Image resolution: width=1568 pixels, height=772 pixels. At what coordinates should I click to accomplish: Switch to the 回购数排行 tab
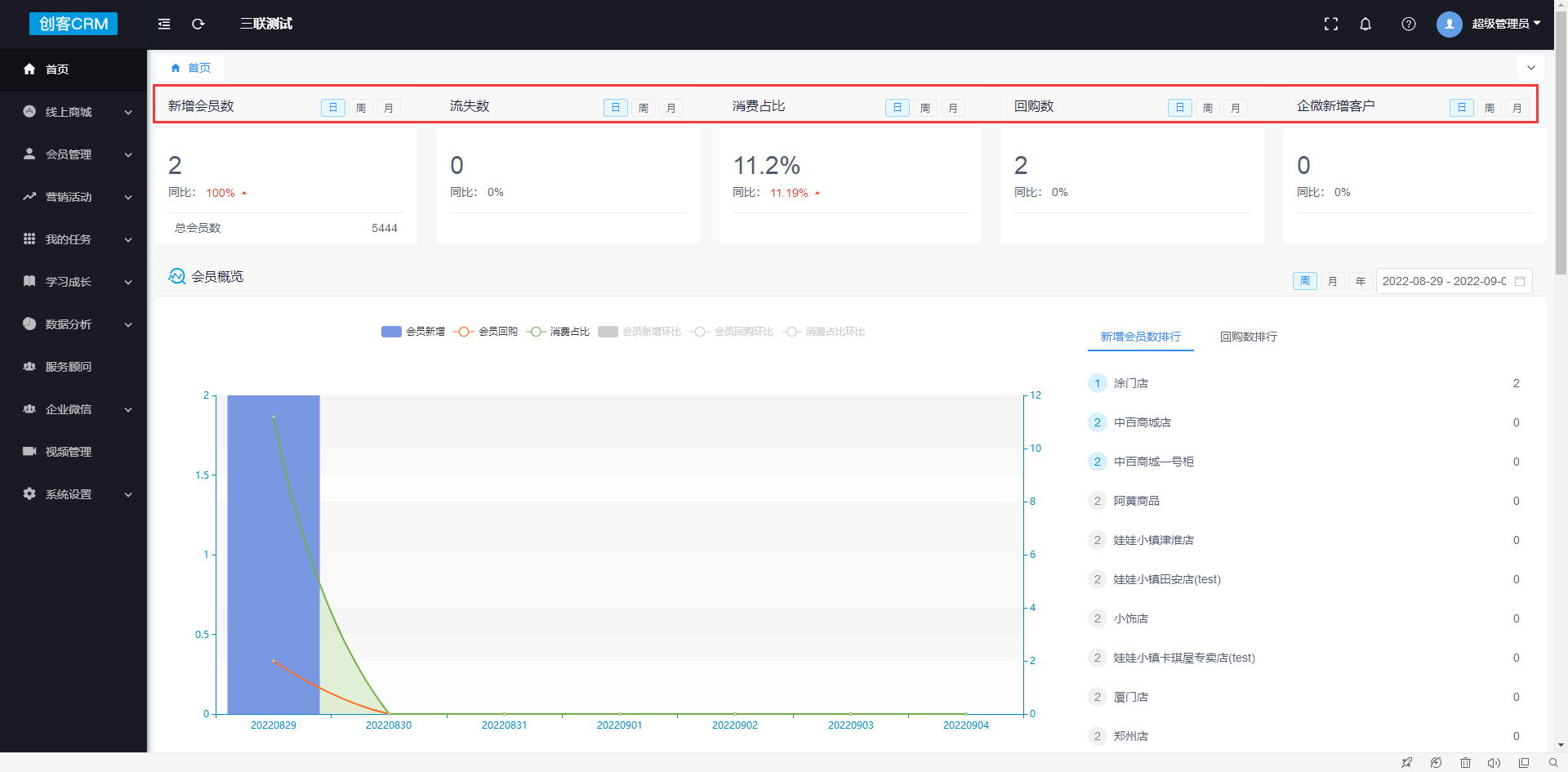[1248, 337]
